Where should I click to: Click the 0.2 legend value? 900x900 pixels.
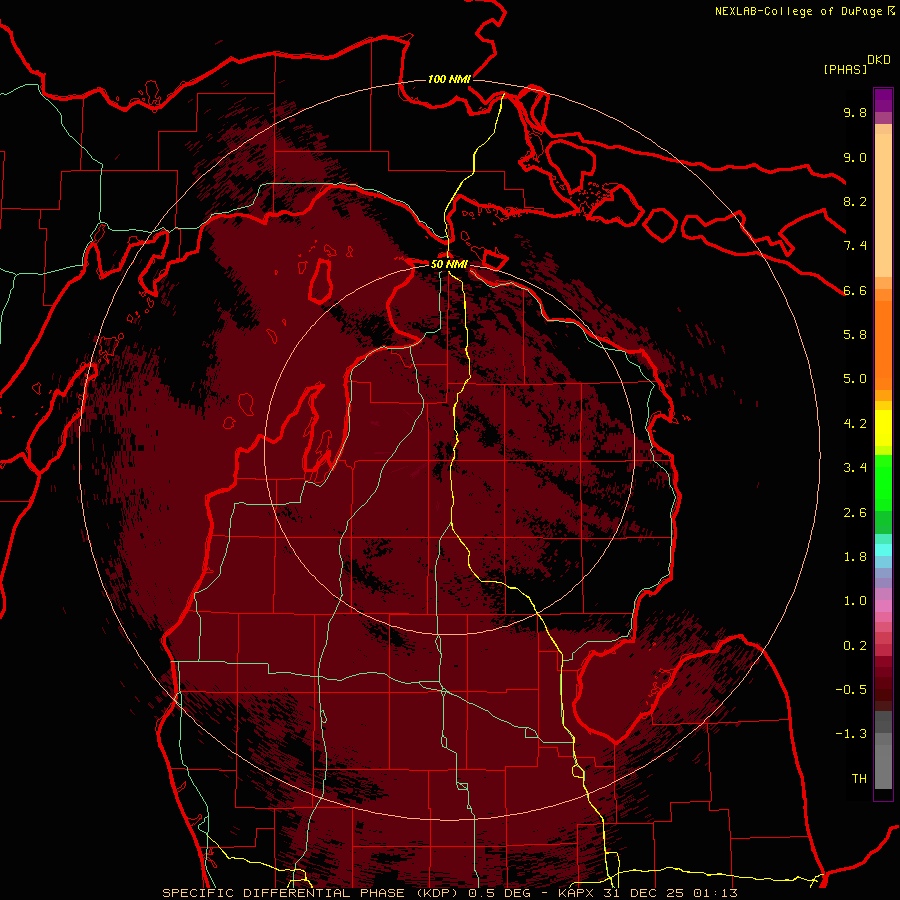pyautogui.click(x=855, y=646)
